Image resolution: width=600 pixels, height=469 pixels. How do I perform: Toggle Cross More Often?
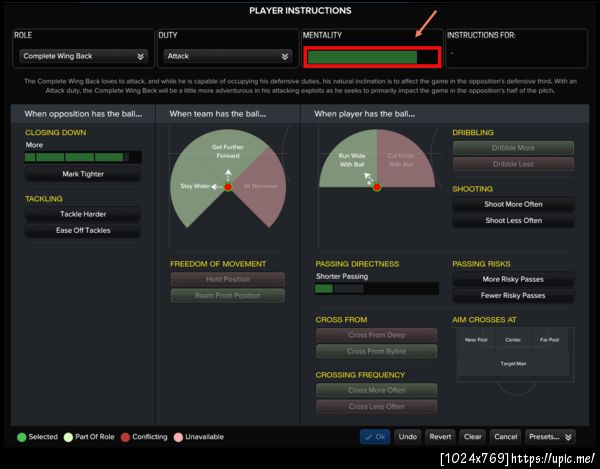coord(377,390)
